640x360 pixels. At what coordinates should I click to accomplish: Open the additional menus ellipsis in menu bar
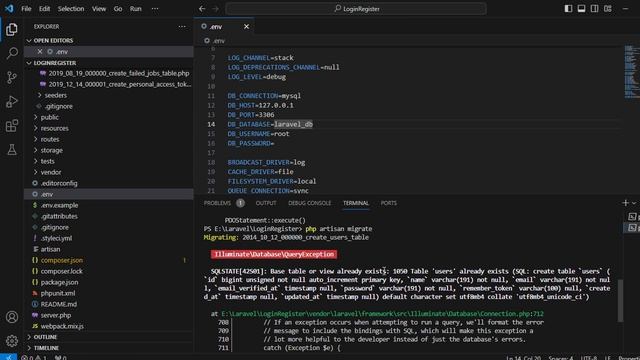coord(155,9)
